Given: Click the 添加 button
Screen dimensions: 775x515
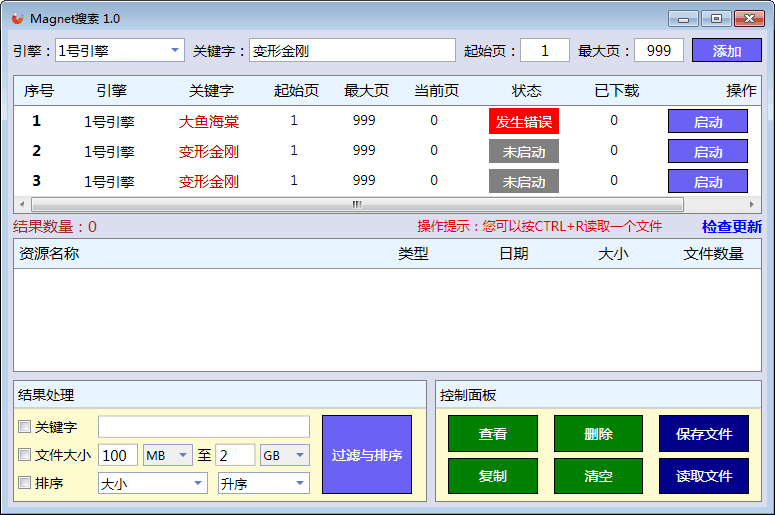Looking at the screenshot, I should [726, 51].
